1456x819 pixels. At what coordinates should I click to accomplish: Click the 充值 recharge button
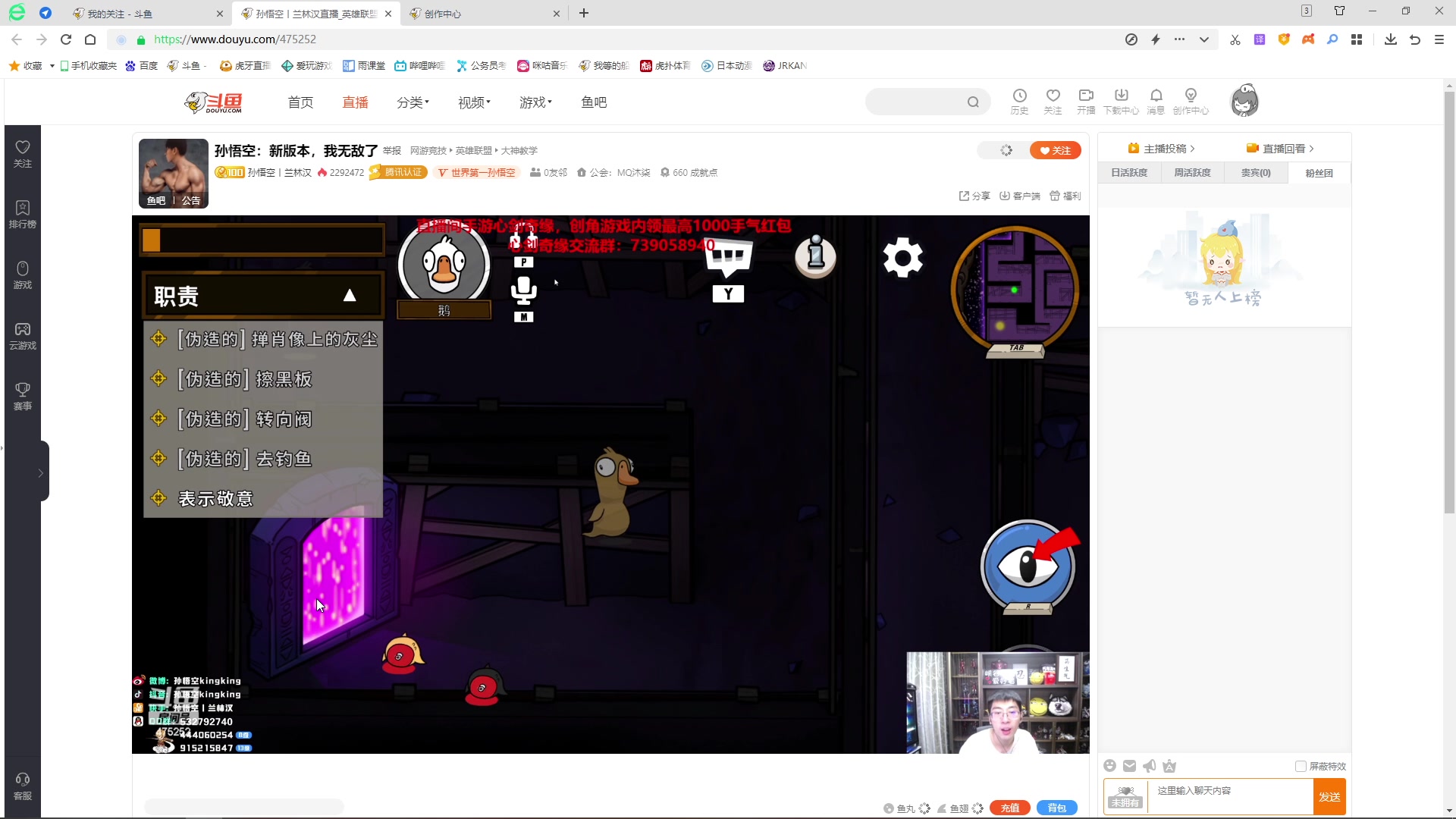[1010, 808]
